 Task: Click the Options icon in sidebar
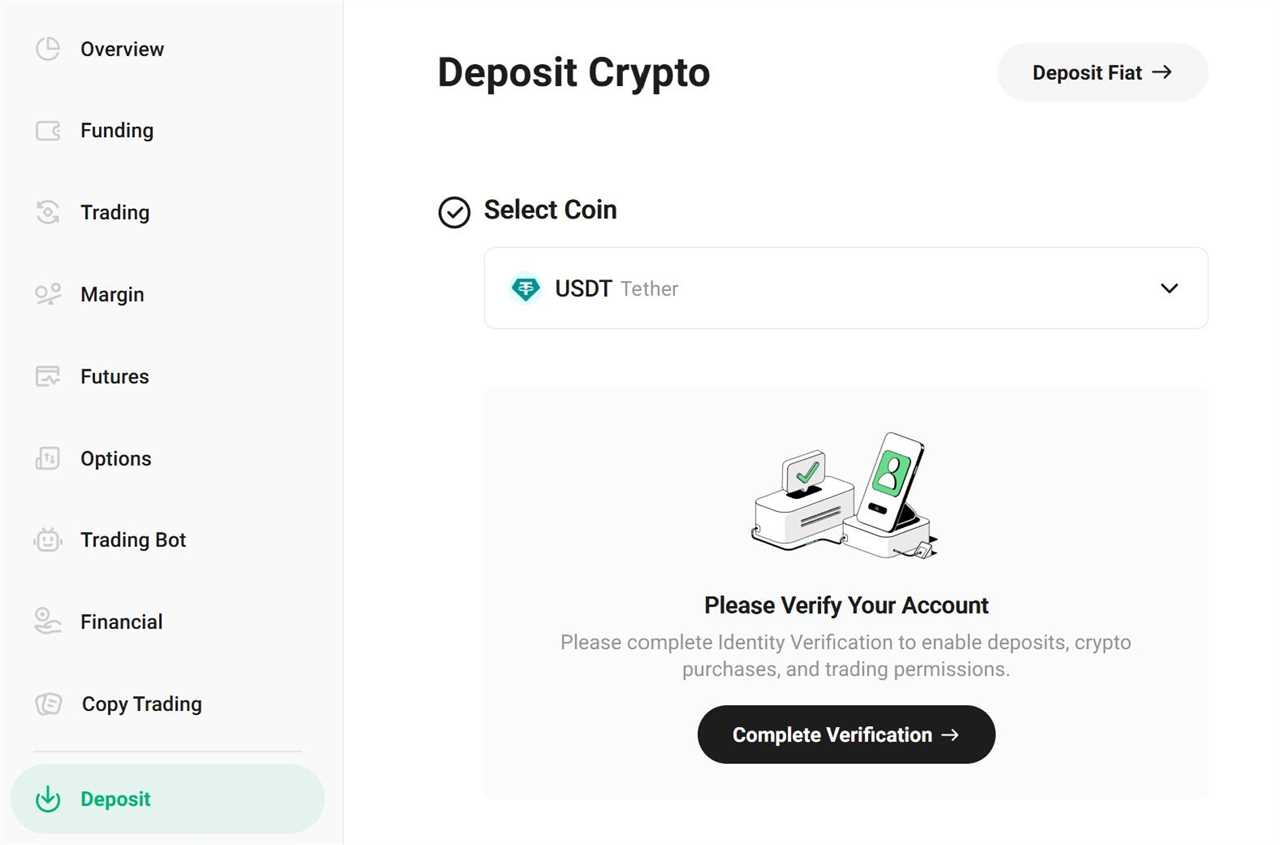(x=48, y=458)
